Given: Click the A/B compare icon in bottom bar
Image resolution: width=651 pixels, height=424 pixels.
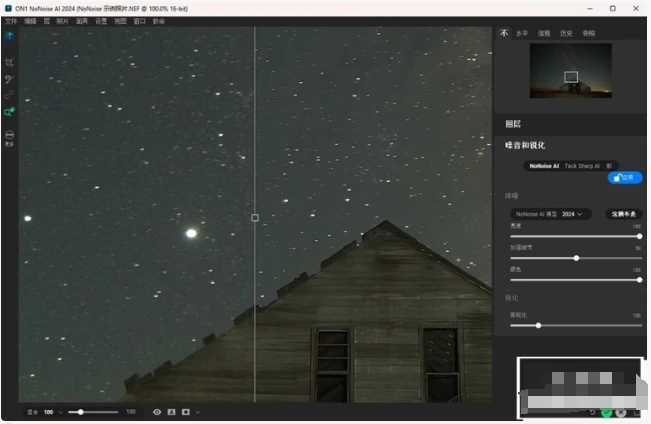Looking at the screenshot, I should pos(171,412).
